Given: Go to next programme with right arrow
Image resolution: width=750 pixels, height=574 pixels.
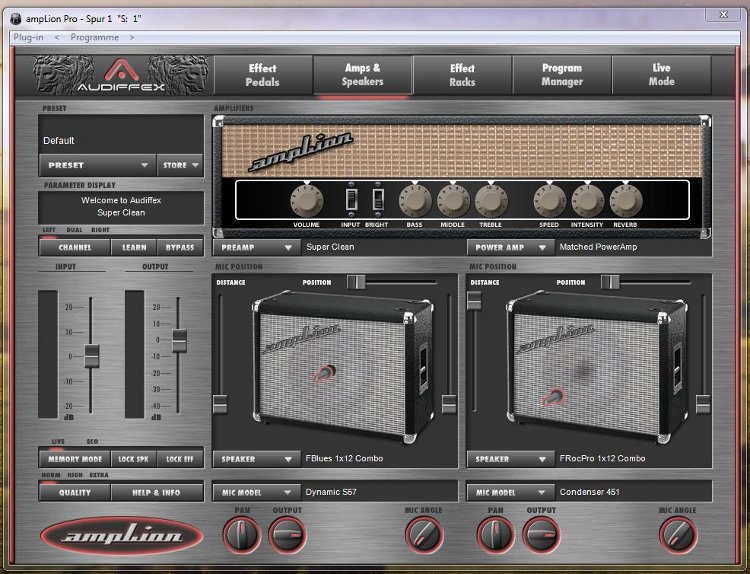Looking at the screenshot, I should tap(132, 37).
